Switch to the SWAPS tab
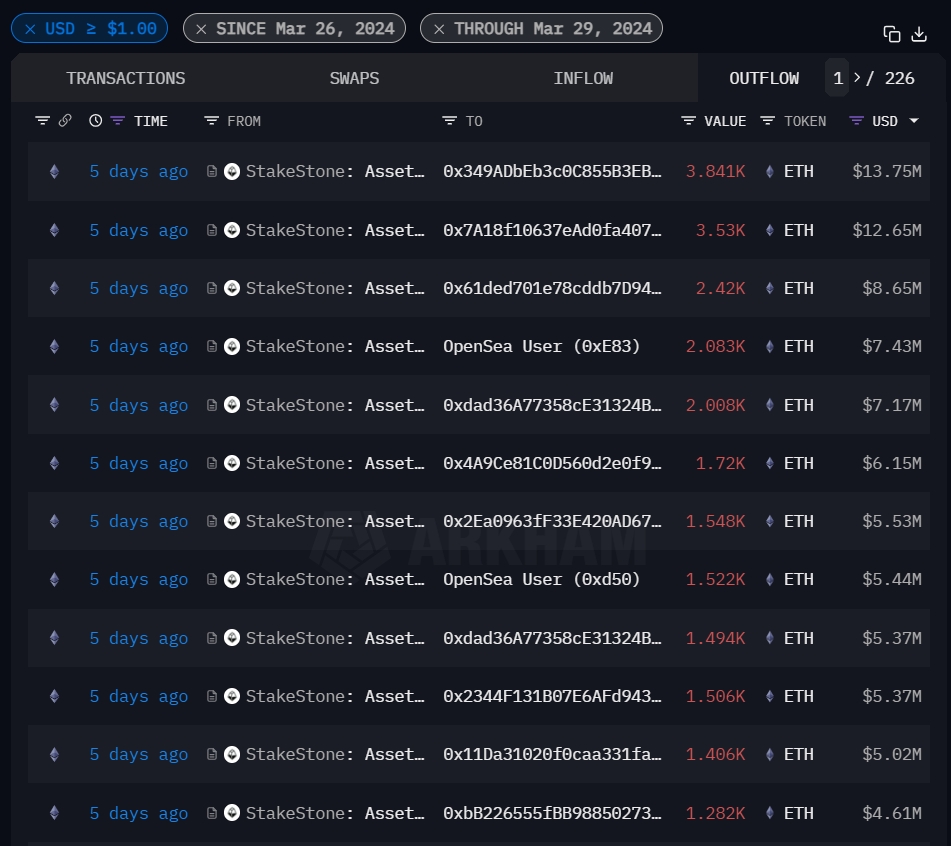This screenshot has width=951, height=846. click(x=354, y=78)
